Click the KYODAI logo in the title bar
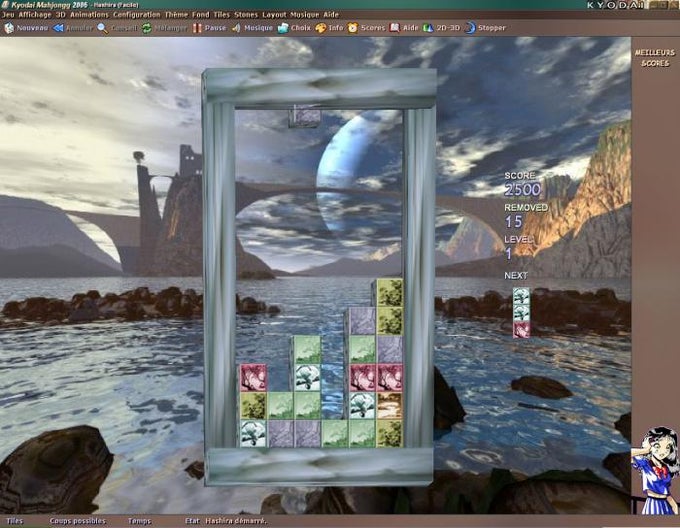Image resolution: width=680 pixels, height=528 pixels. [616, 5]
